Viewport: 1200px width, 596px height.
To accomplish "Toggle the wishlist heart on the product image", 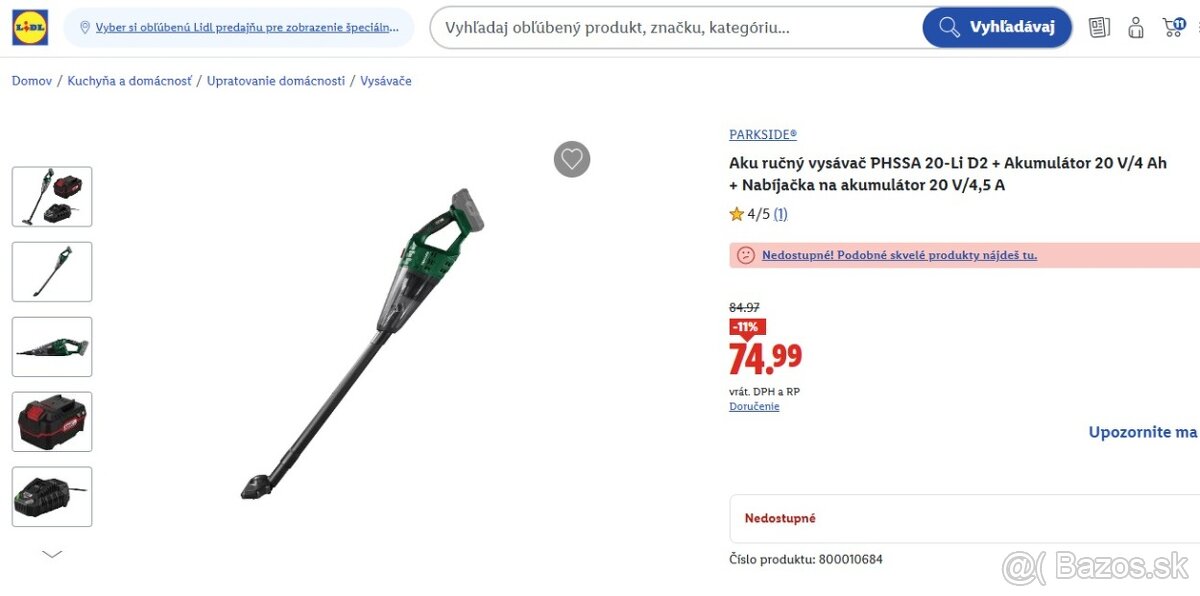I will [x=572, y=159].
